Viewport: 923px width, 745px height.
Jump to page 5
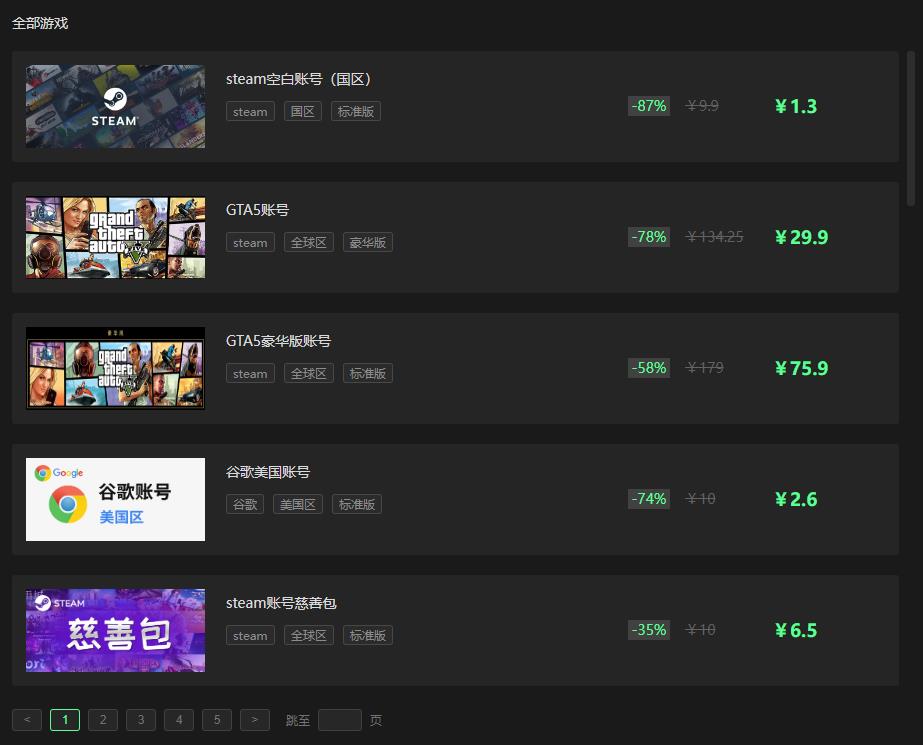(x=217, y=720)
